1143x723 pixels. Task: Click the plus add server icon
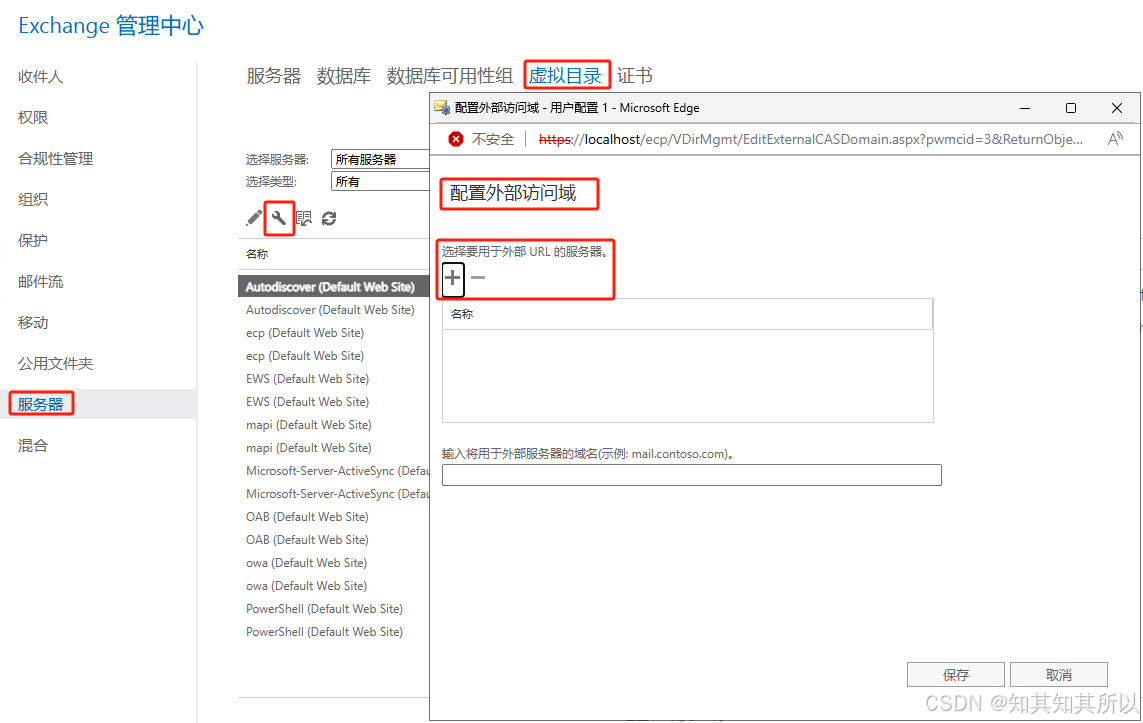(x=453, y=278)
